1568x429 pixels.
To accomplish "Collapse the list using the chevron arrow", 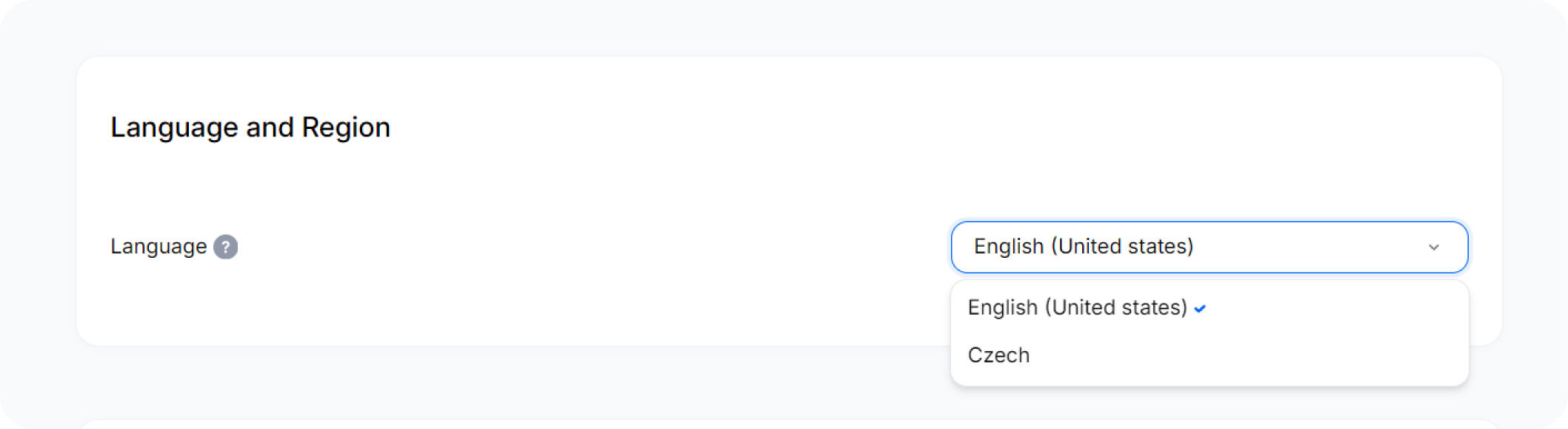I will point(1434,247).
